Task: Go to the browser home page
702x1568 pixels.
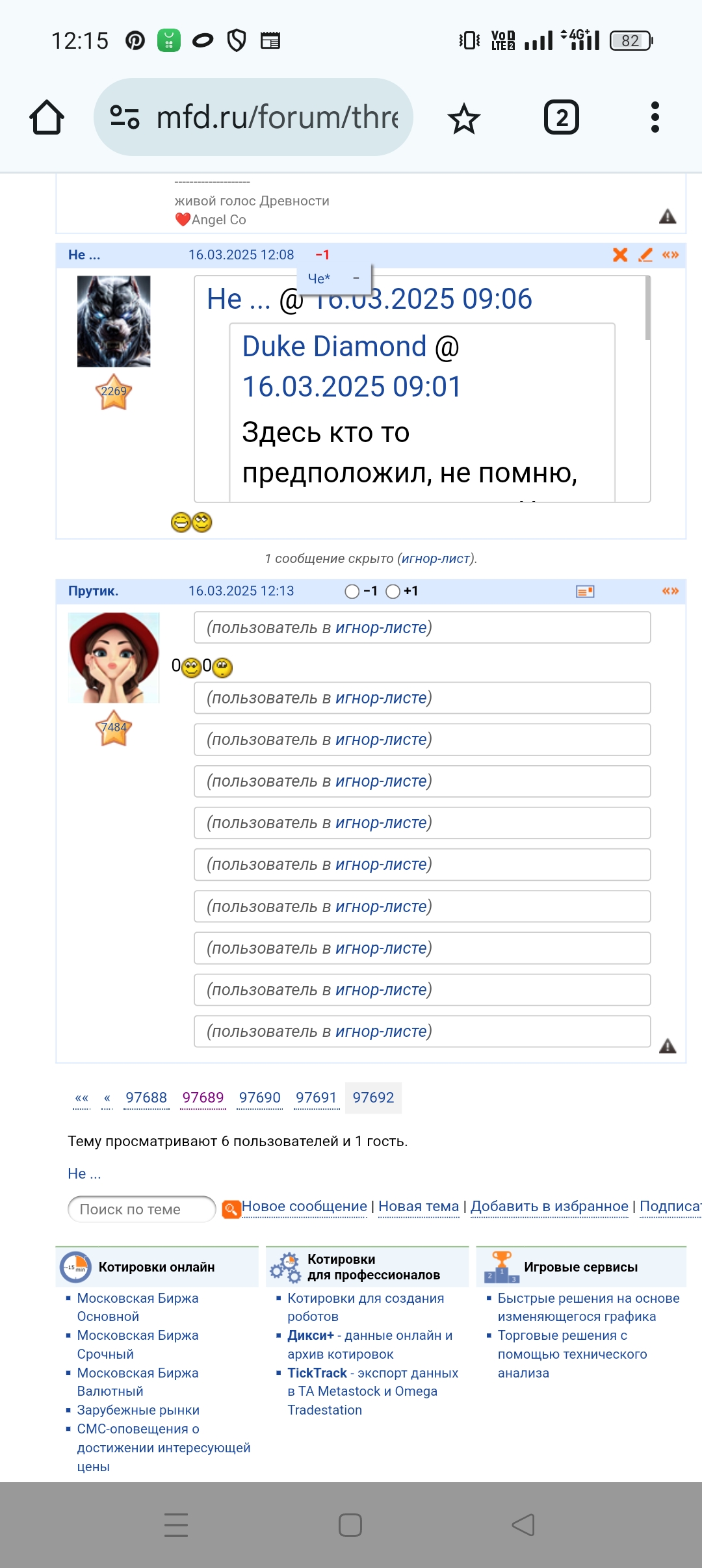Action: tap(47, 118)
